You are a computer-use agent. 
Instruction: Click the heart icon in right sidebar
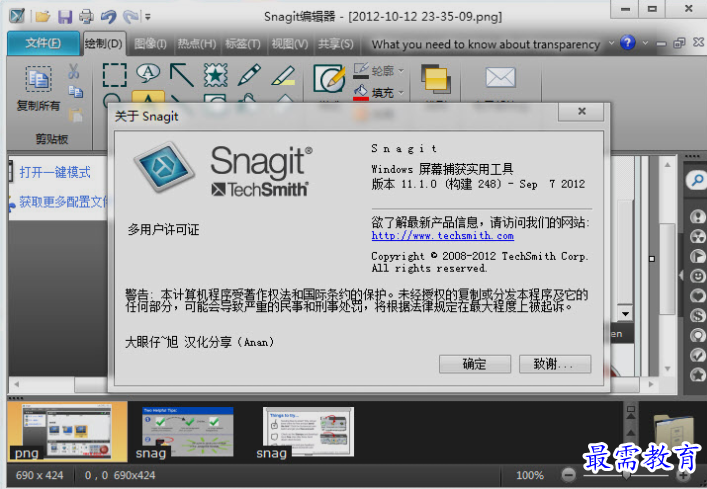pos(698,296)
